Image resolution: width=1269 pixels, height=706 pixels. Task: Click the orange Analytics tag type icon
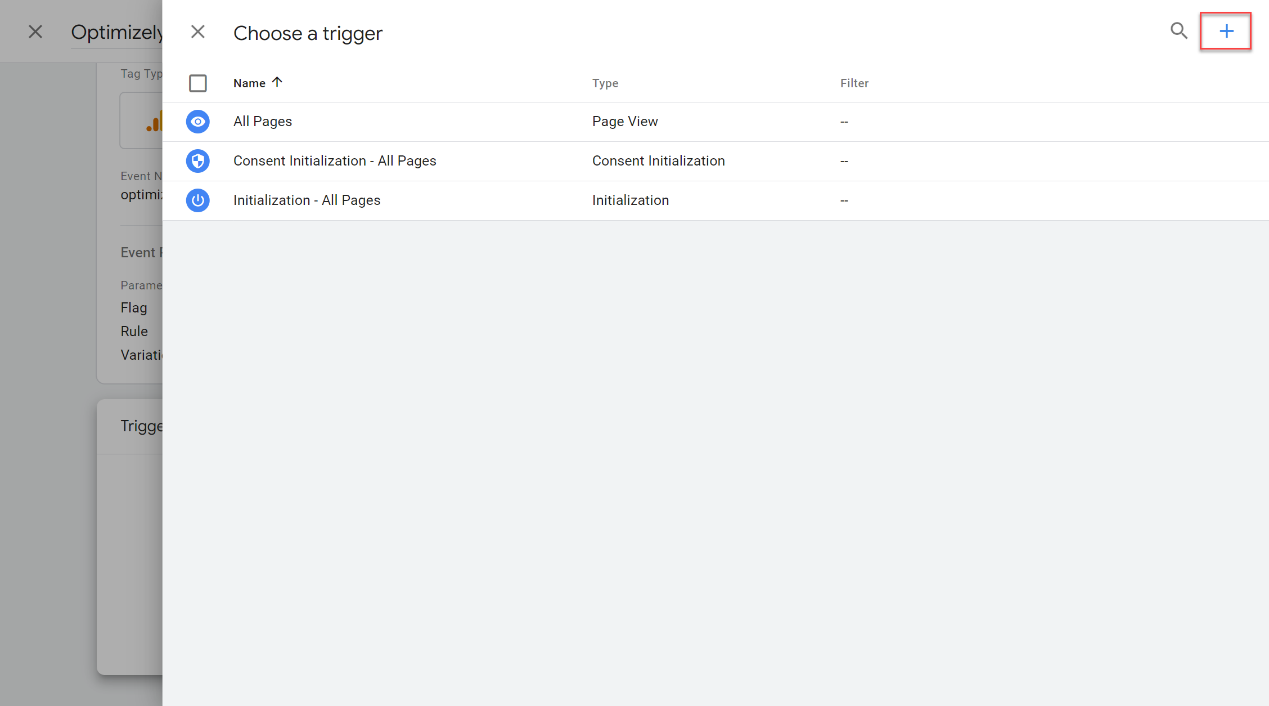[x=154, y=123]
